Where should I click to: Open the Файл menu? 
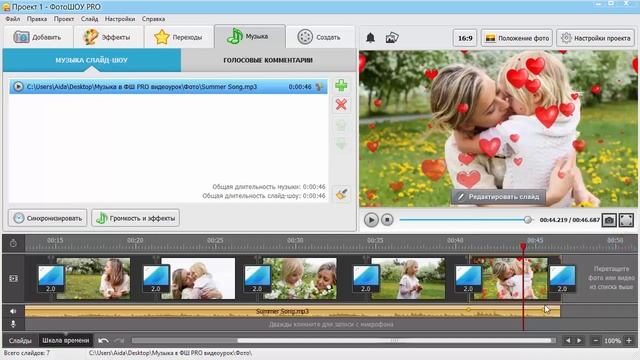click(13, 19)
